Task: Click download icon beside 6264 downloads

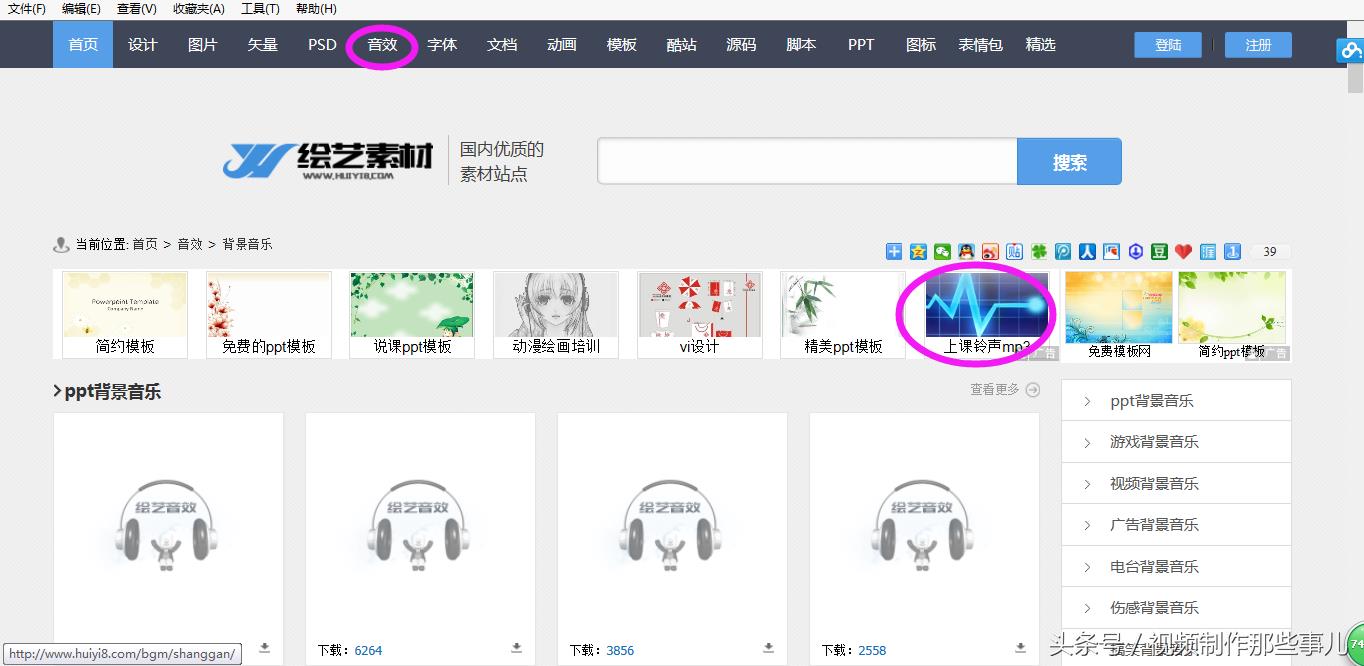Action: pos(516,648)
